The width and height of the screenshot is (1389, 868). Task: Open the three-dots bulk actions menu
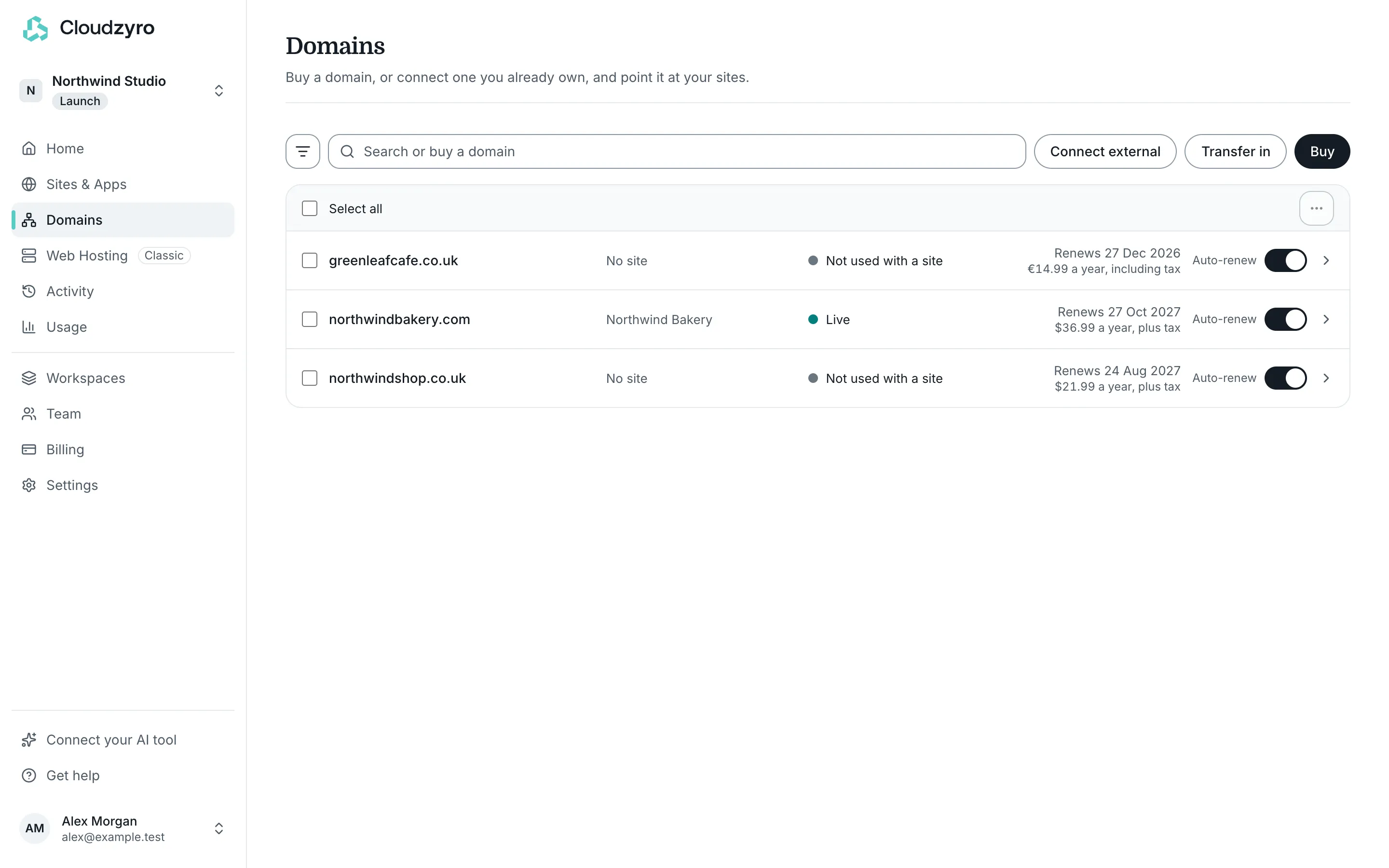click(1316, 208)
